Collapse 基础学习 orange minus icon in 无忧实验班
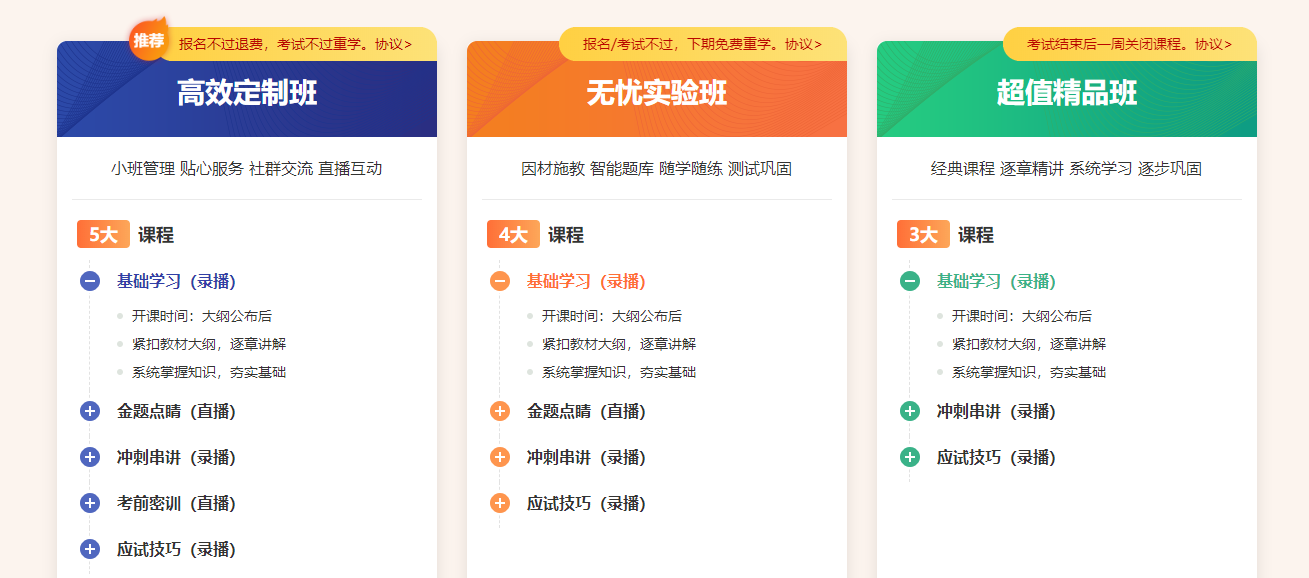The height and width of the screenshot is (578, 1309). tap(500, 281)
